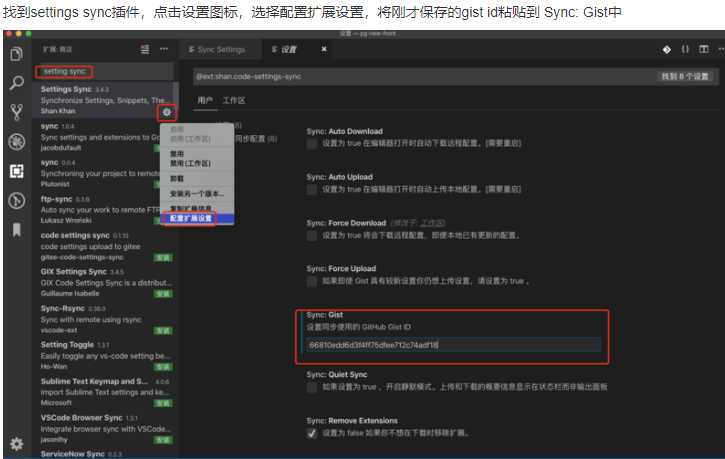Click the Sync: Force Download setting title
Image resolution: width=725 pixels, height=459 pixels.
pyautogui.click(x=346, y=223)
